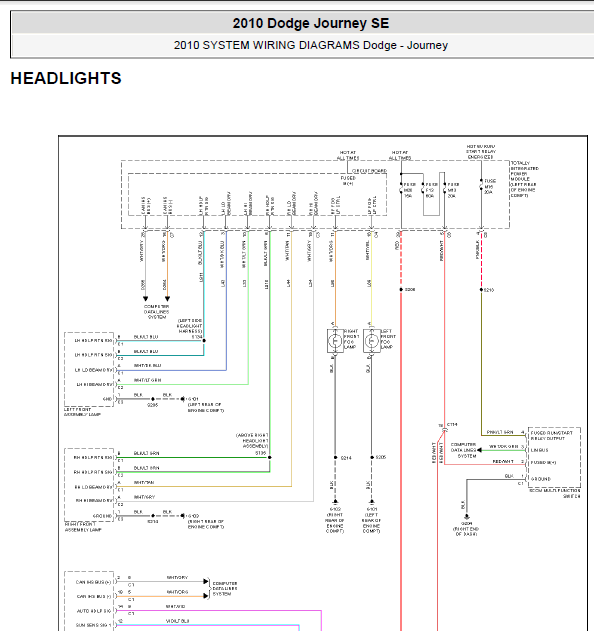Click the 'WHT/VIO' wire label
Screen dimensions: 594x631
[x=175, y=606]
